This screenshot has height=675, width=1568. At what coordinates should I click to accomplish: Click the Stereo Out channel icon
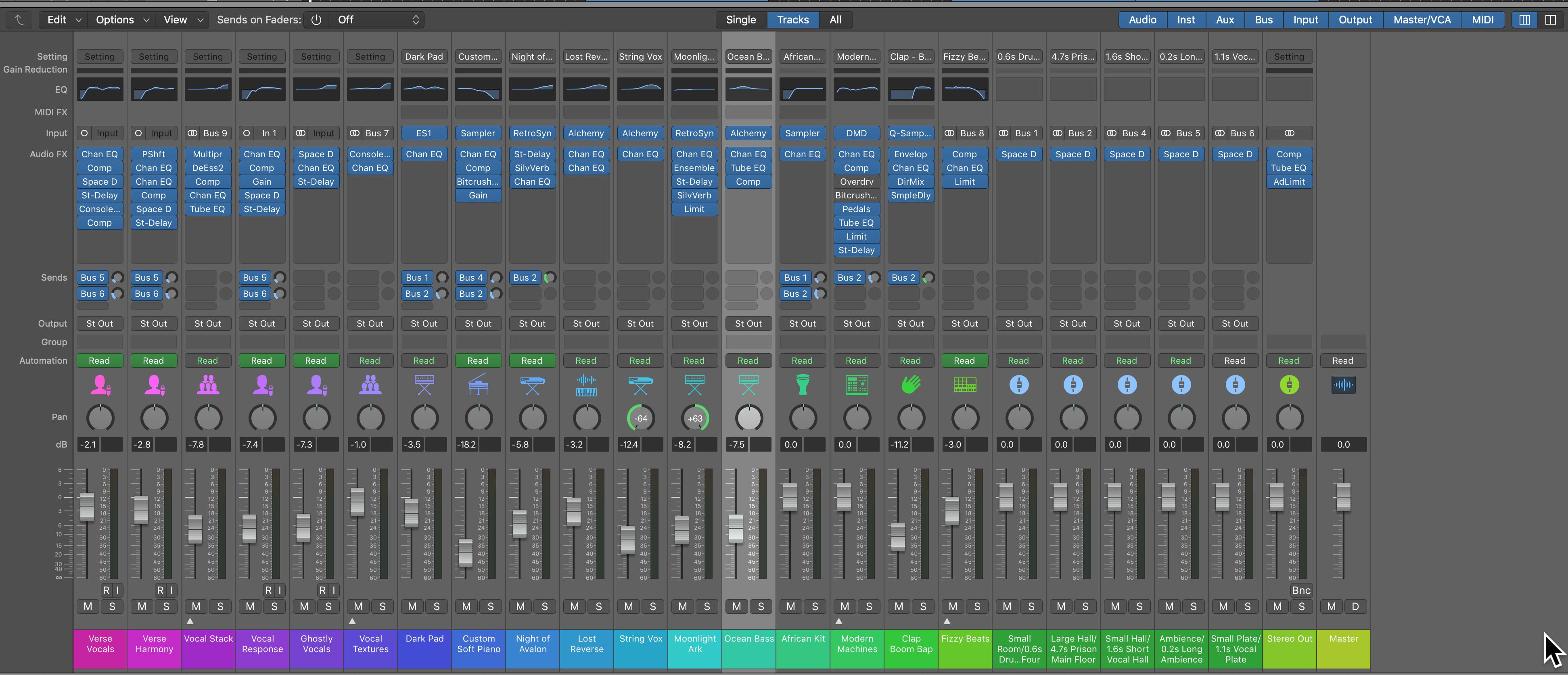[x=1289, y=385]
